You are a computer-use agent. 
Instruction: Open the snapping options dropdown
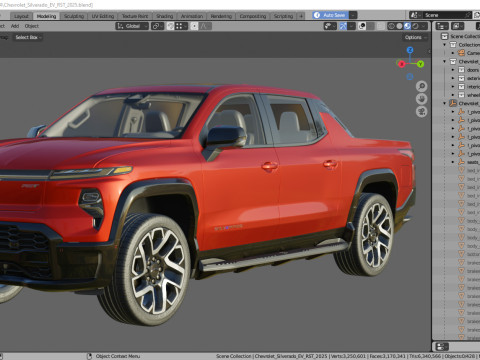tap(181, 26)
